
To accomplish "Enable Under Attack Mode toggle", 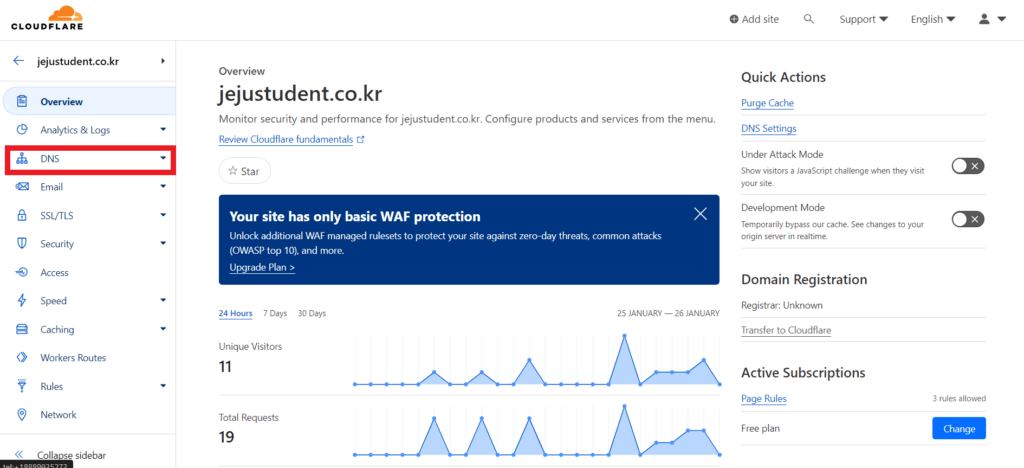I will 968,166.
